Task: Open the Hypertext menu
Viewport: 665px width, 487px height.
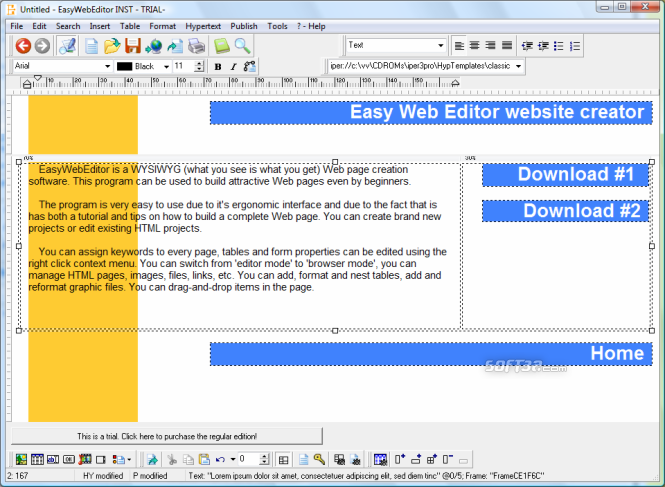Action: [x=203, y=26]
